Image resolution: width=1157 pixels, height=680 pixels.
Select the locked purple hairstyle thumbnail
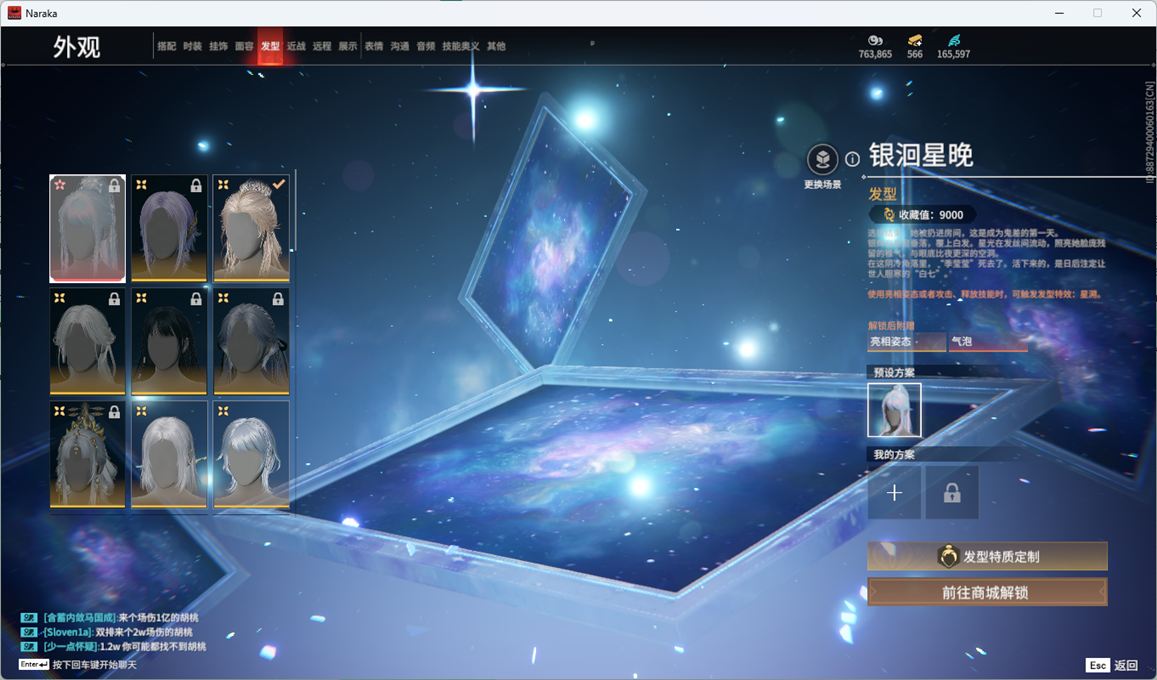[169, 229]
